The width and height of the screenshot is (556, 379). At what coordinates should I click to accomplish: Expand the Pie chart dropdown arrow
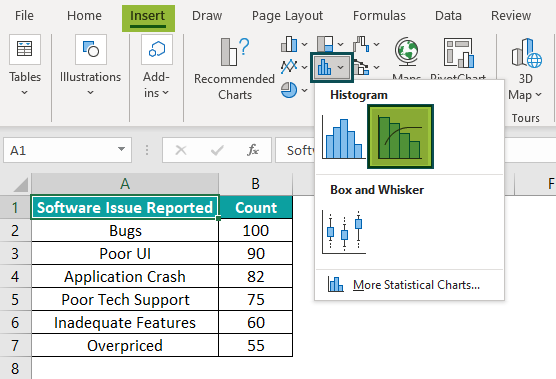coord(305,90)
